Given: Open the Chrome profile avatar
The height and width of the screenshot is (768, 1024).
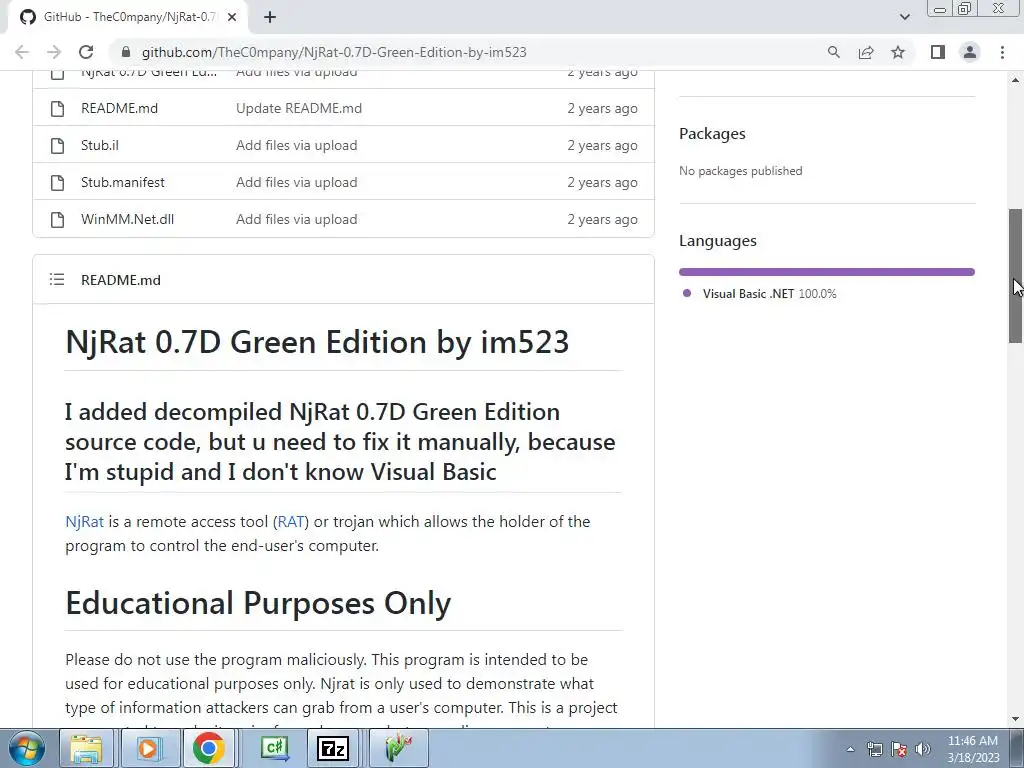Looking at the screenshot, I should point(970,52).
